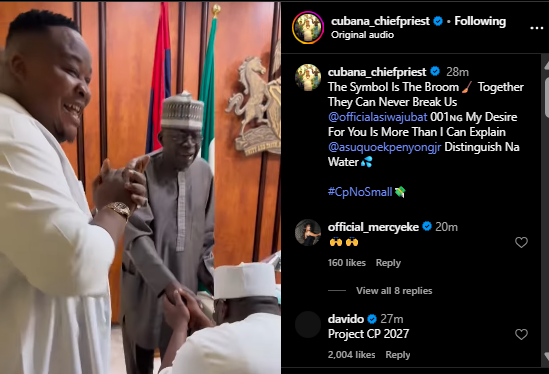Like davido's comment with the heart icon
This screenshot has height=374, width=549.
521,334
